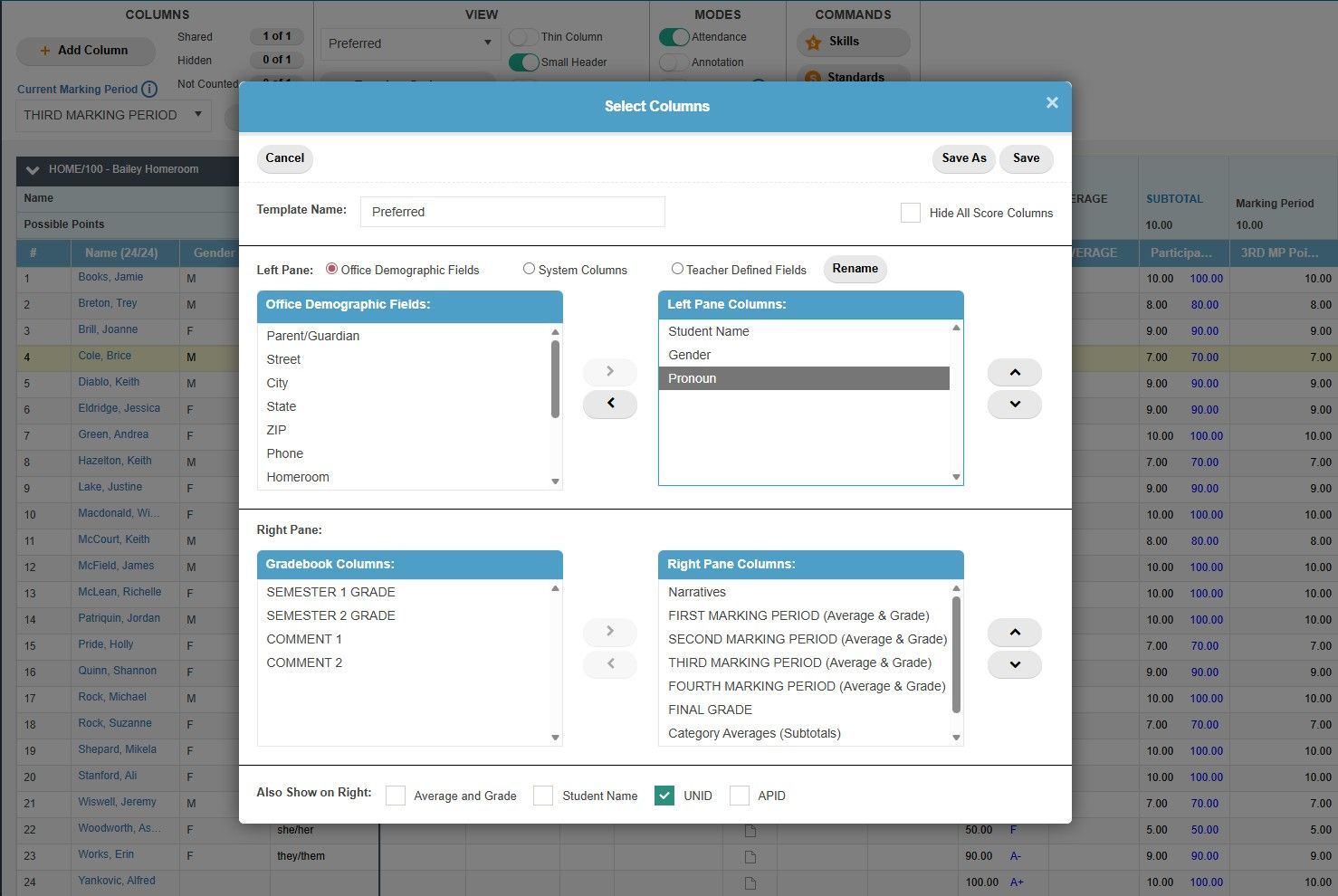1338x896 pixels.
Task: Collapse the HOME/100 Bailey Homeroom section
Action: [33, 170]
